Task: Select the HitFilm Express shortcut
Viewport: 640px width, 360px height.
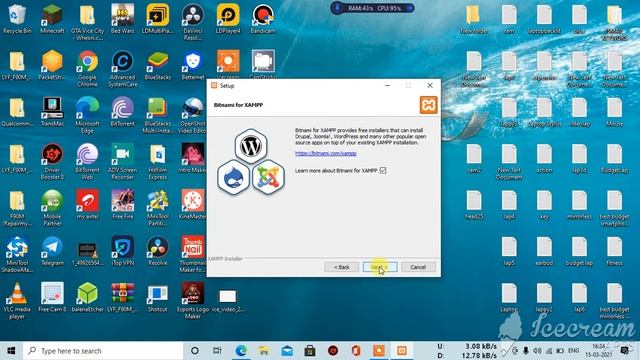Action: tap(158, 162)
